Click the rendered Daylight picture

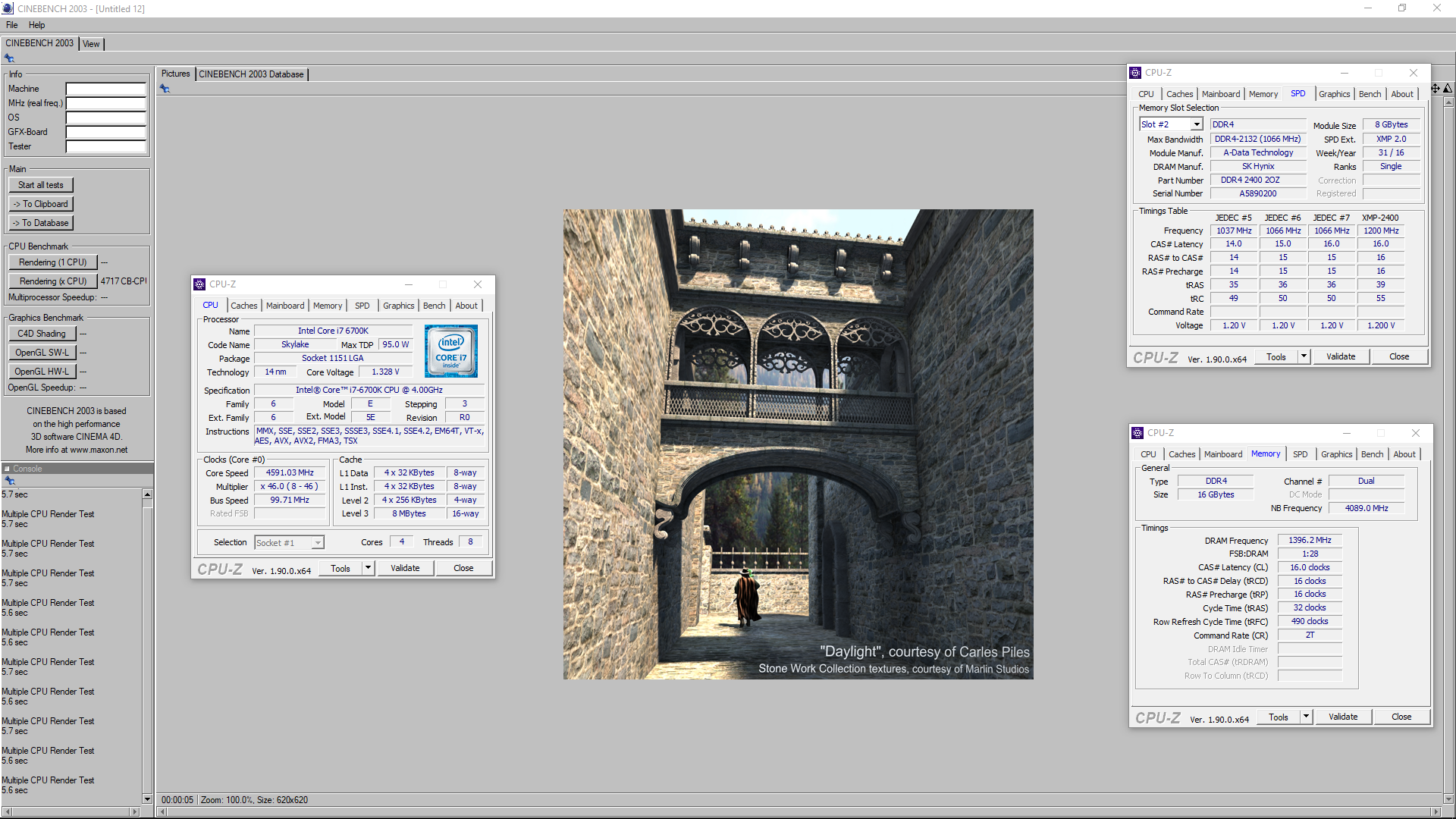coord(798,444)
